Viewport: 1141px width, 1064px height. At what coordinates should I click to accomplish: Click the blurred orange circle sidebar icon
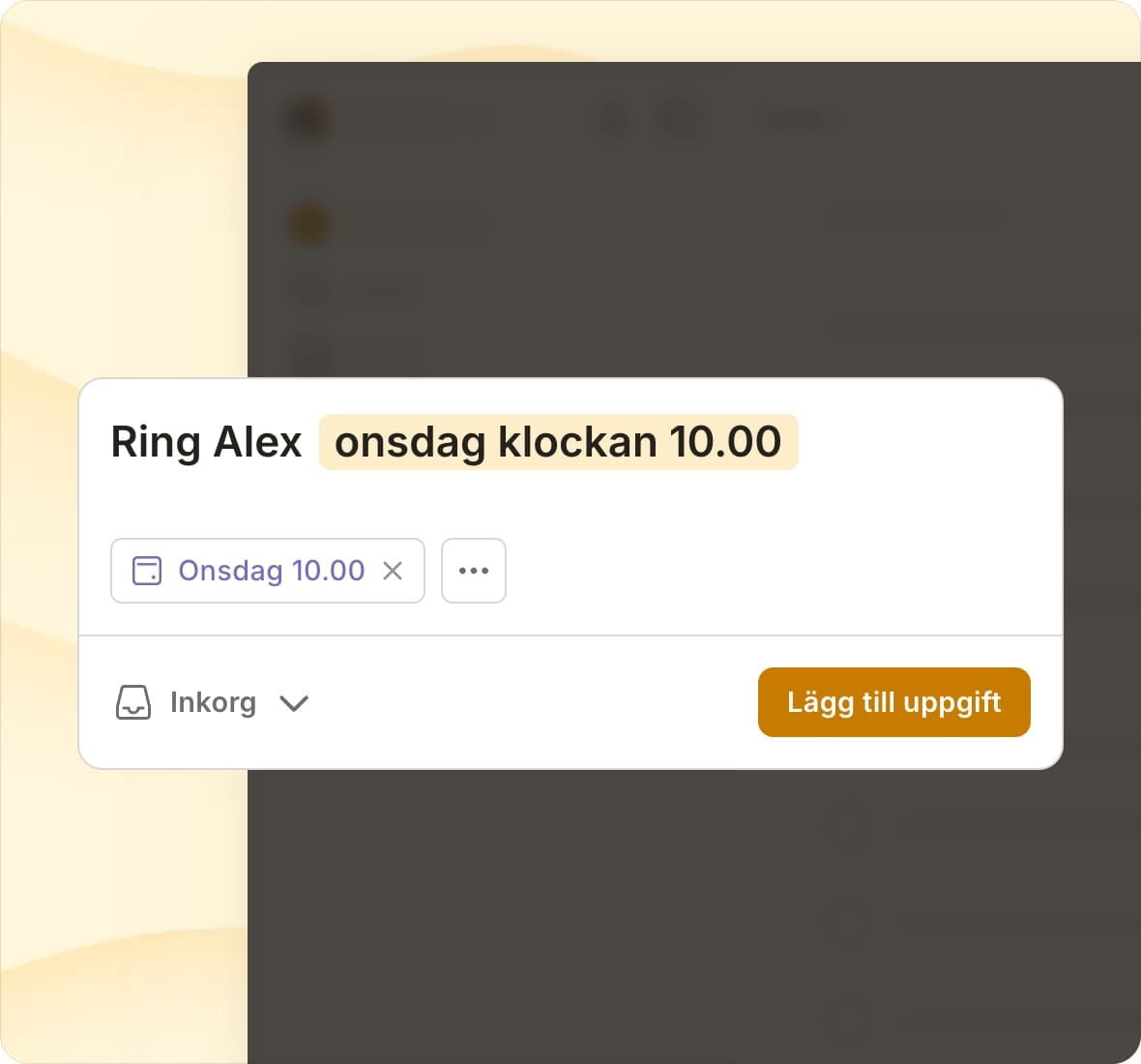[308, 224]
